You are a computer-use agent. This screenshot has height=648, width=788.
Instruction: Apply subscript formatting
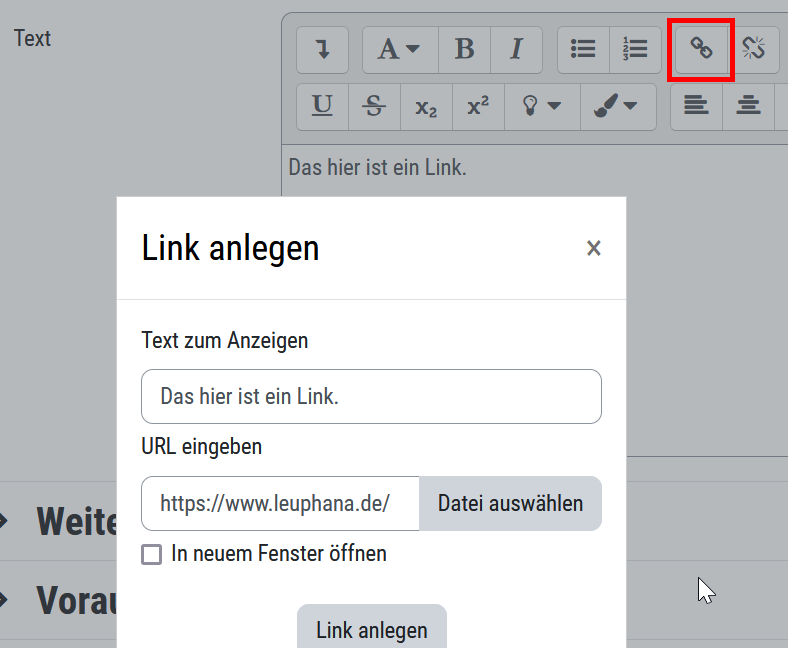coord(426,106)
